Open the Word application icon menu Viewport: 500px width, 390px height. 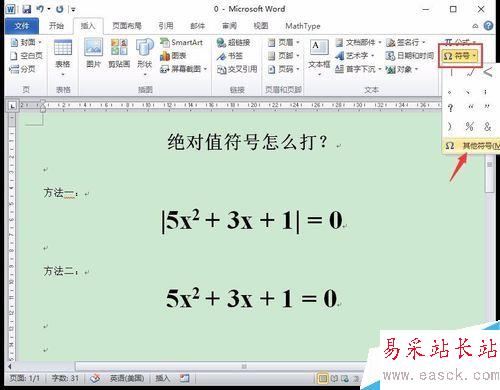pyautogui.click(x=10, y=9)
